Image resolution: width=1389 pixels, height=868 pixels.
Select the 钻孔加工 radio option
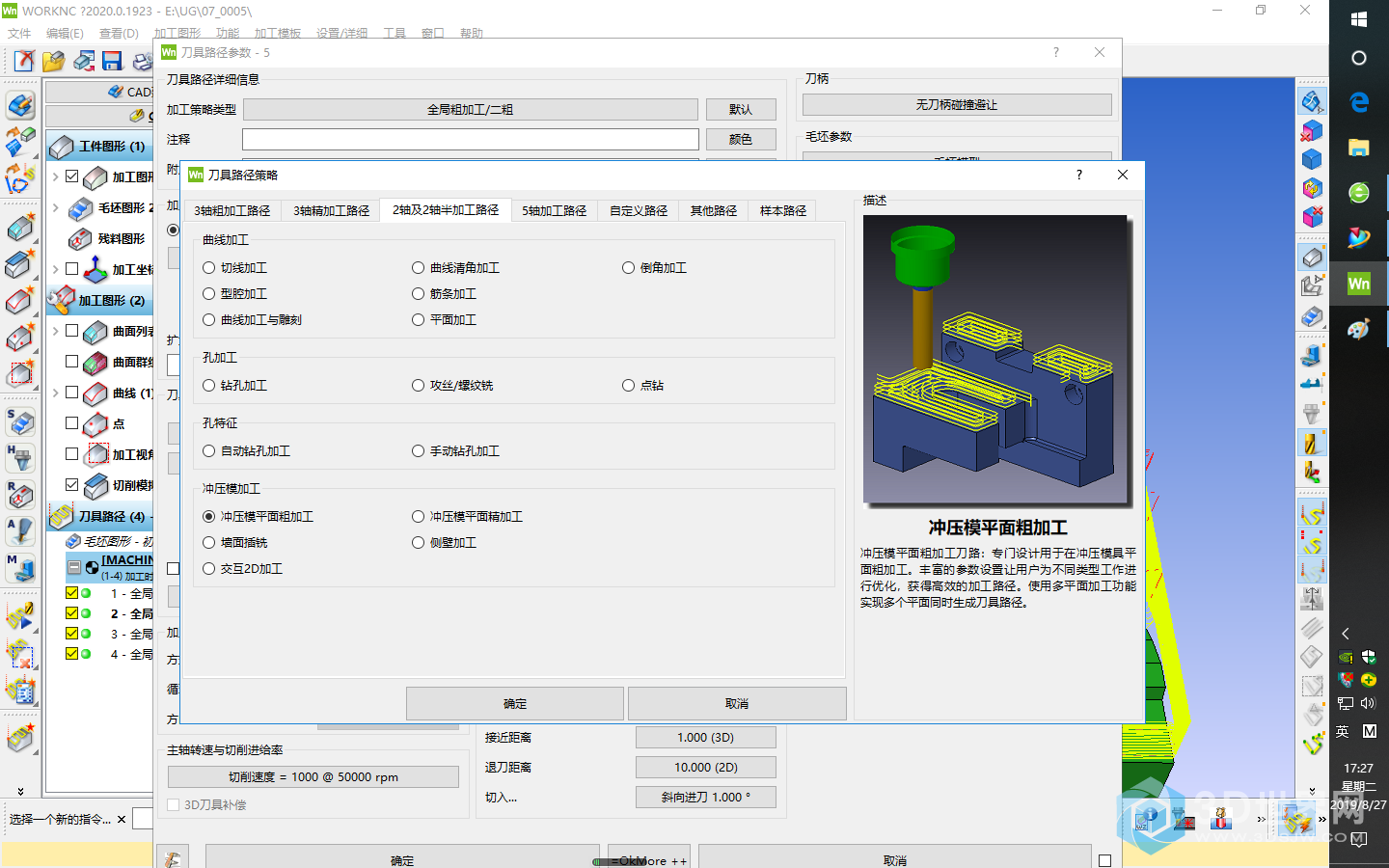pyautogui.click(x=209, y=385)
